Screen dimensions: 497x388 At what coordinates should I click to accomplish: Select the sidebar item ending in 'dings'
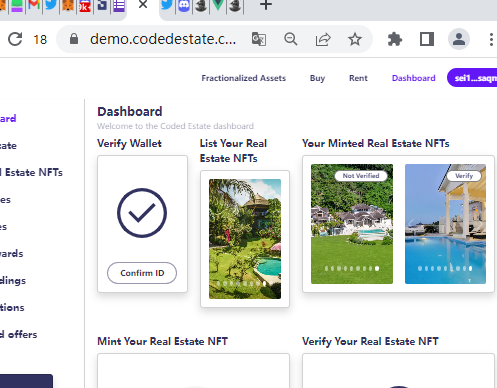point(13,280)
